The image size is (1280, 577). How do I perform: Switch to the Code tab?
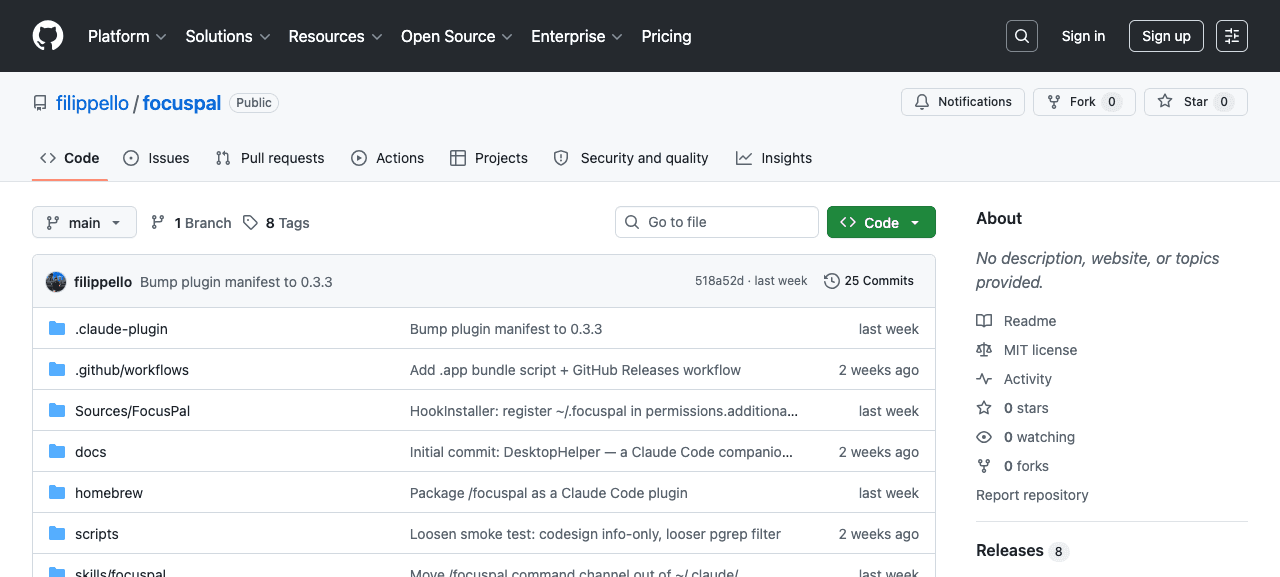tap(70, 158)
